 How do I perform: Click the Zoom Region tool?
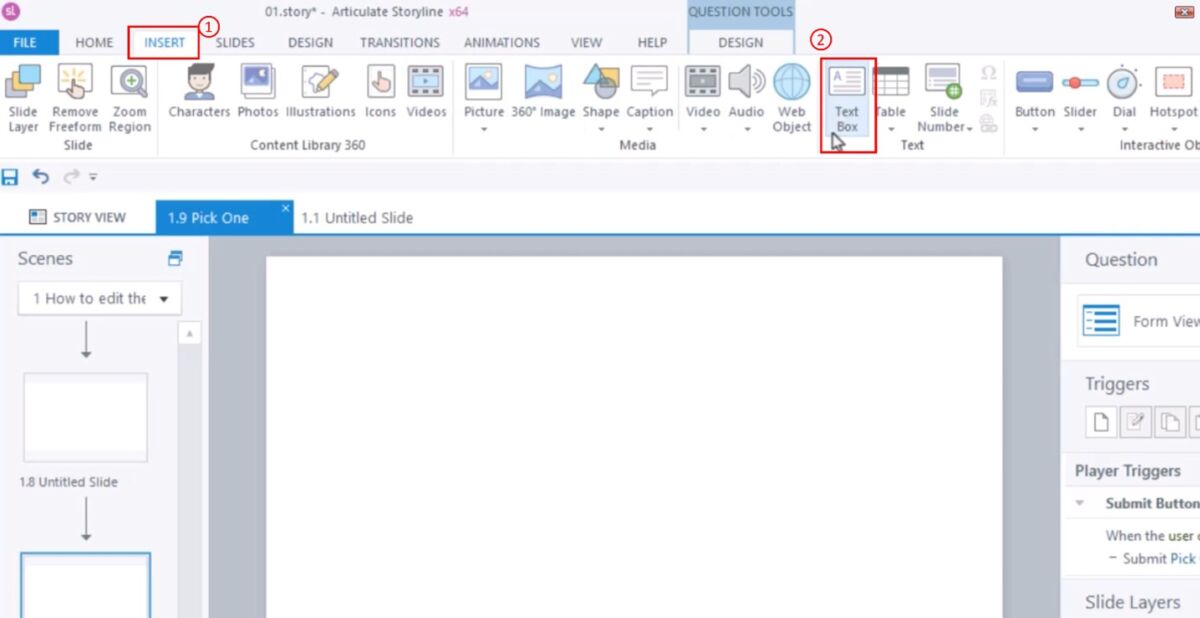pos(130,97)
